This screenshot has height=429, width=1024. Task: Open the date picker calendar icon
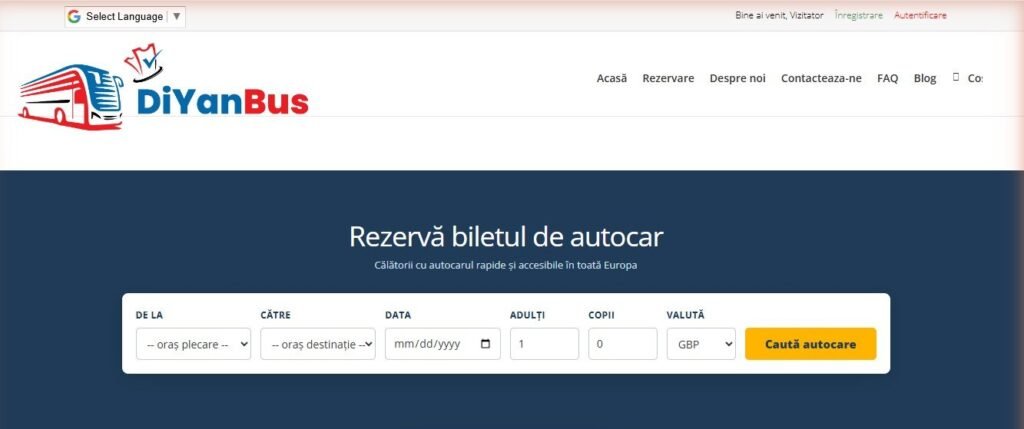click(x=485, y=344)
